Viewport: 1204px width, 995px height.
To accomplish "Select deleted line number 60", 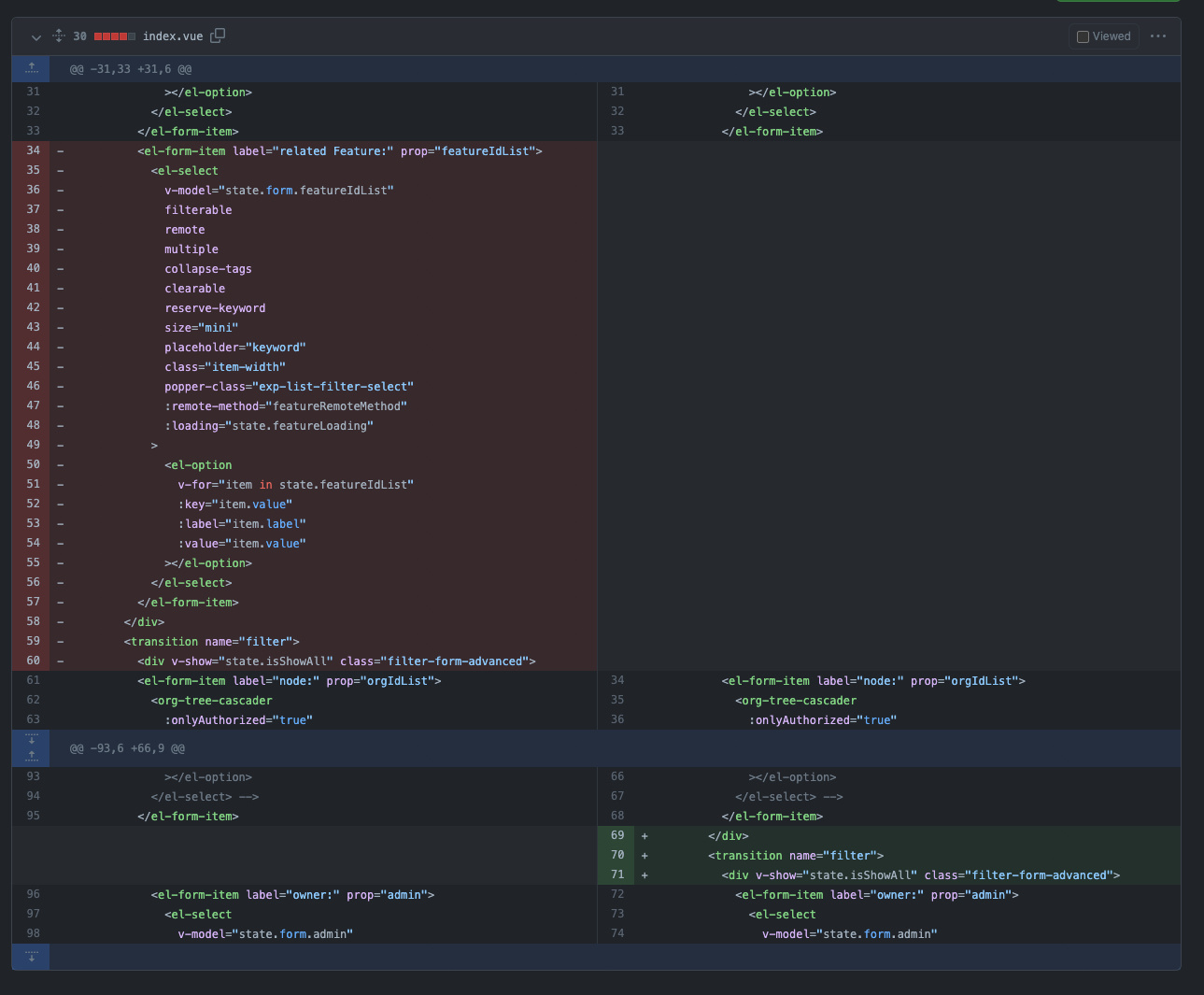I will (x=33, y=661).
